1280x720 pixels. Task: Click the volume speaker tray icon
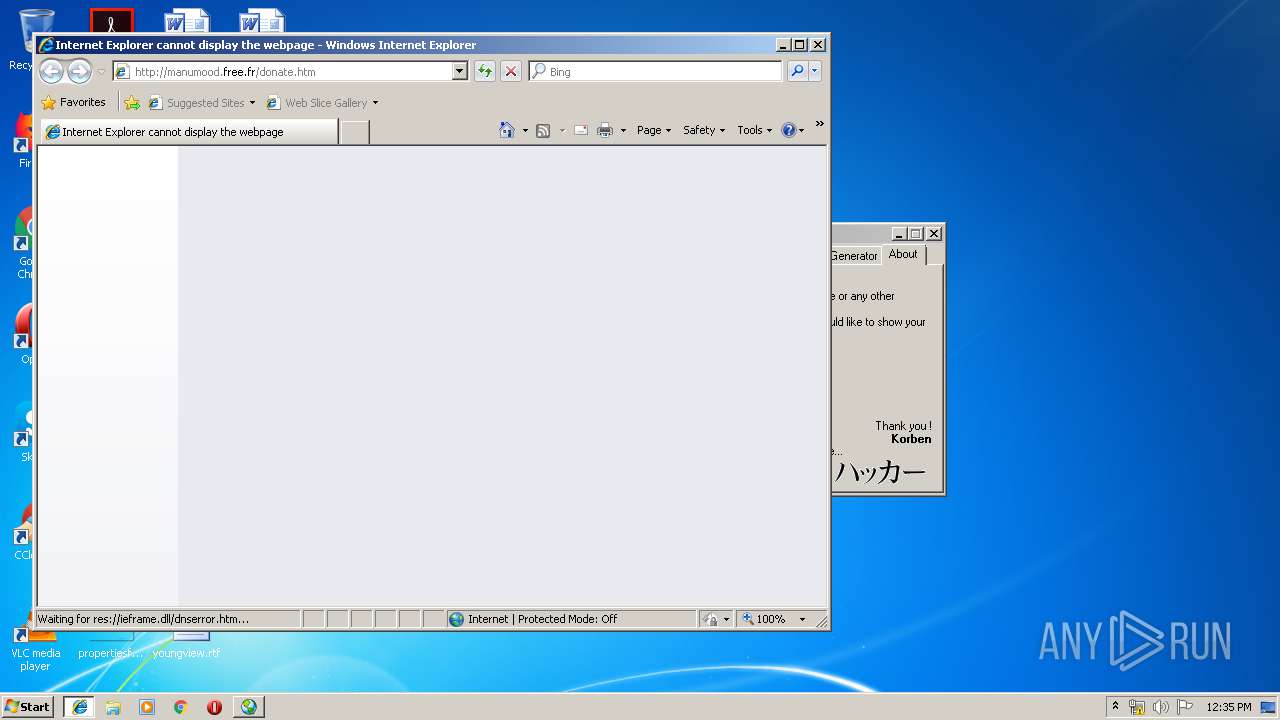pyautogui.click(x=1161, y=707)
